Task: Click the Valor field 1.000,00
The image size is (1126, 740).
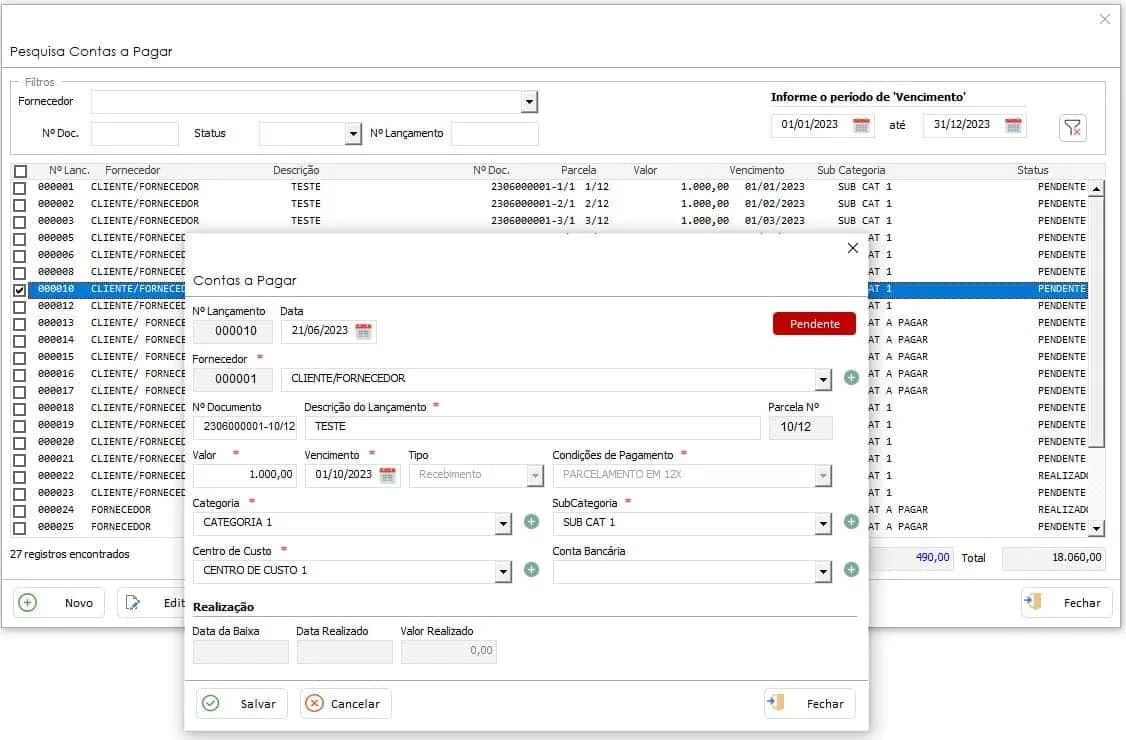Action: [244, 475]
